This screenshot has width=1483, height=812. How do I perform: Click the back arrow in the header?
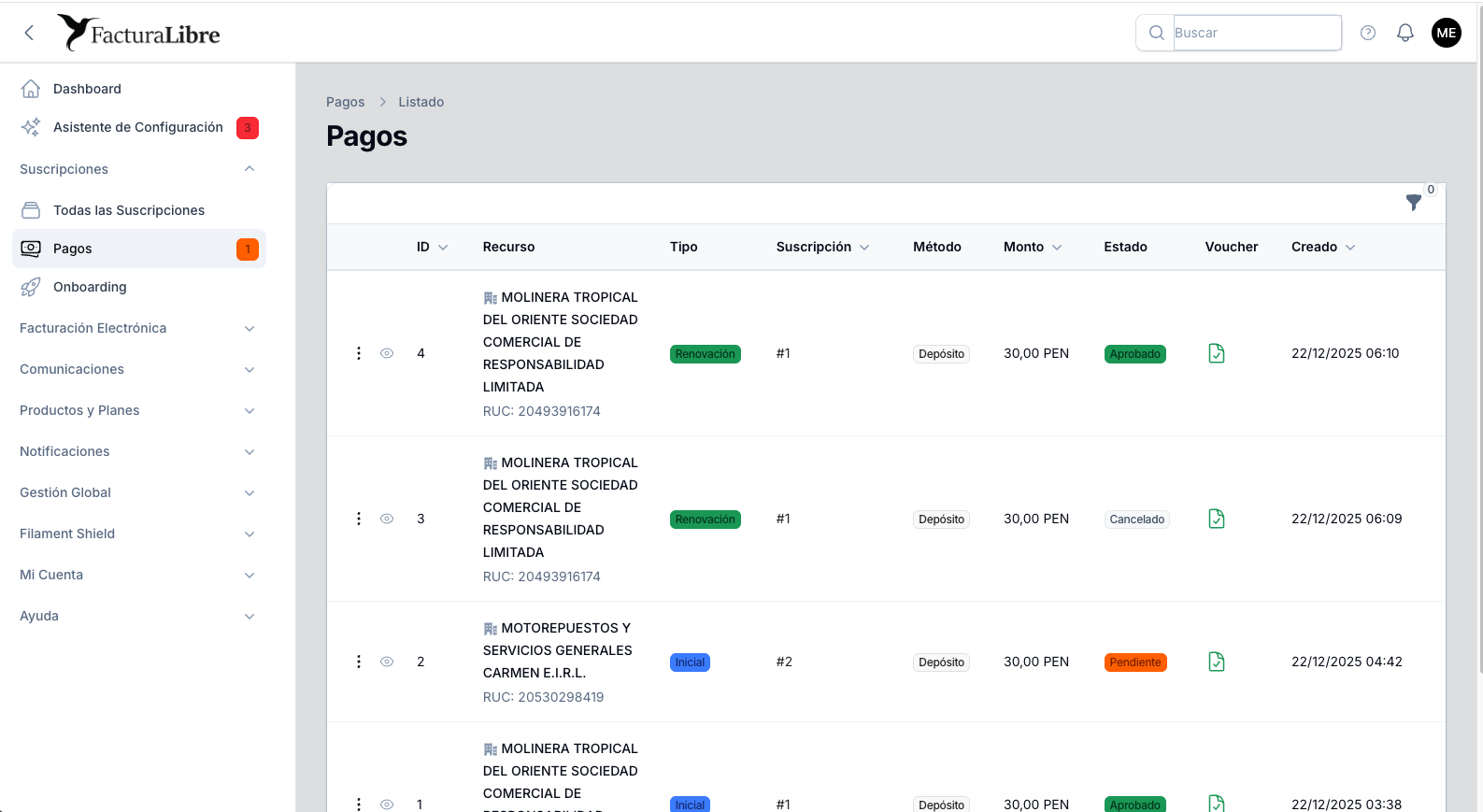[x=29, y=33]
